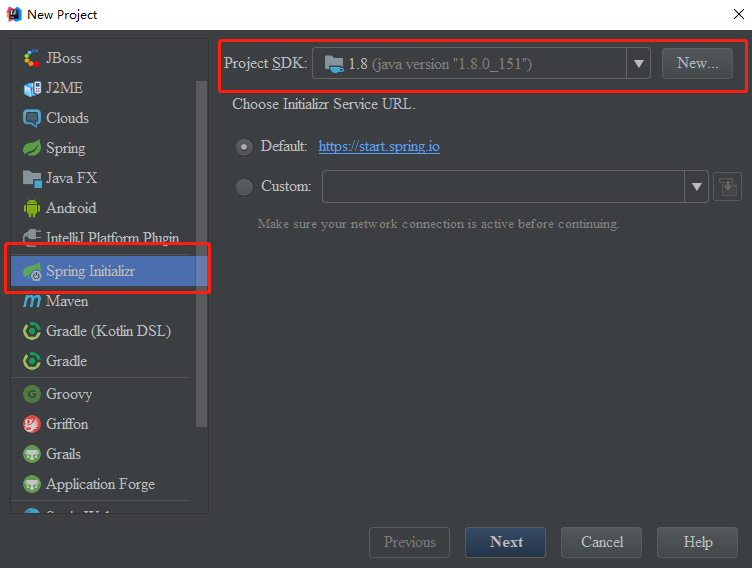
Task: Pick Clouds from project list
Action: 104,118
